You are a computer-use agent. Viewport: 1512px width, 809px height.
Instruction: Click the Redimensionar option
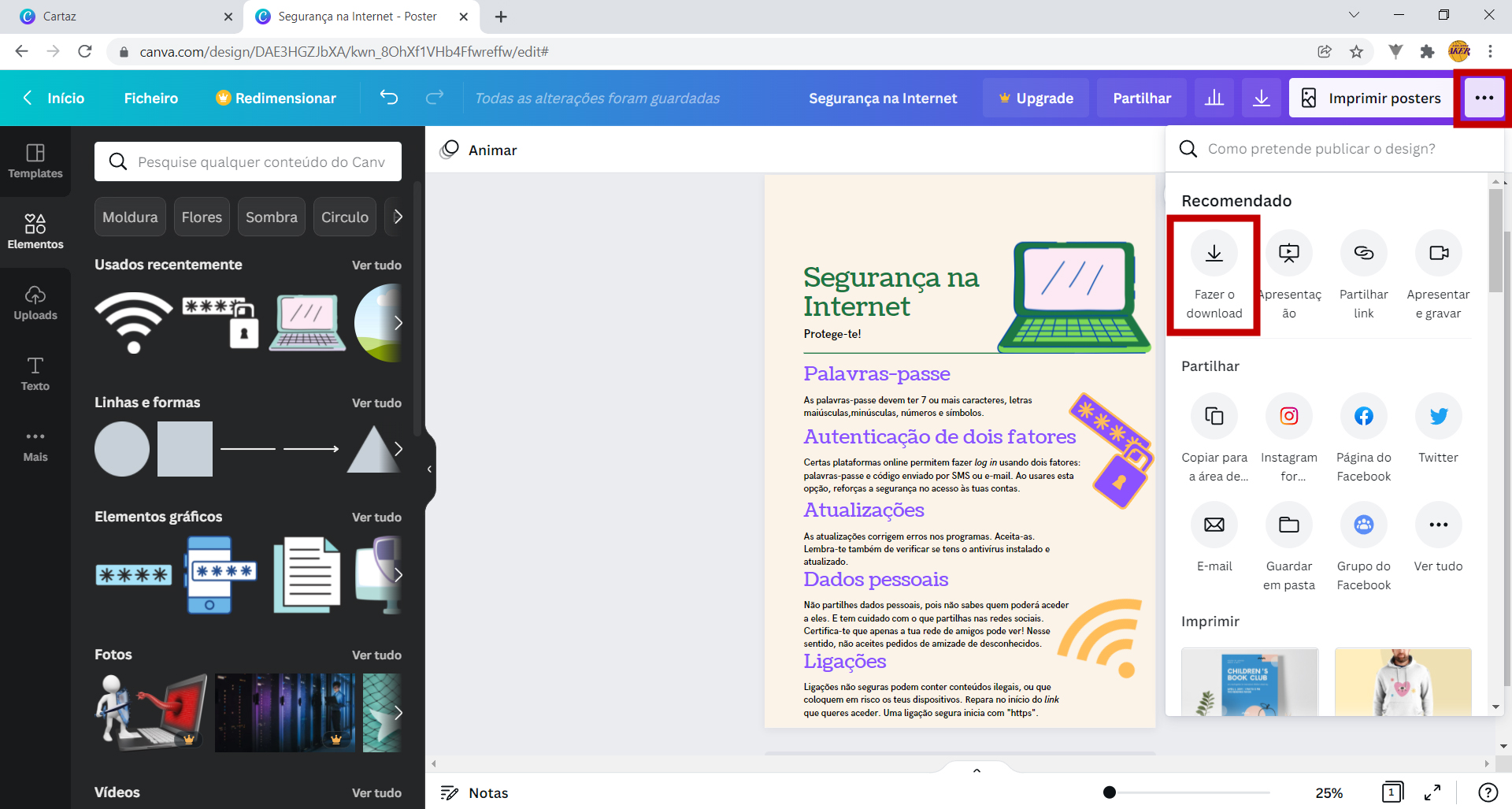point(276,98)
